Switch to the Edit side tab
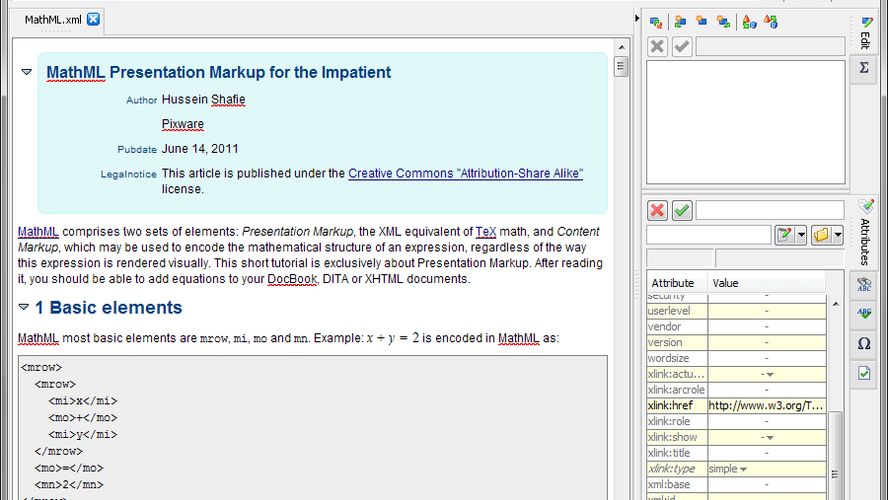 click(x=864, y=33)
